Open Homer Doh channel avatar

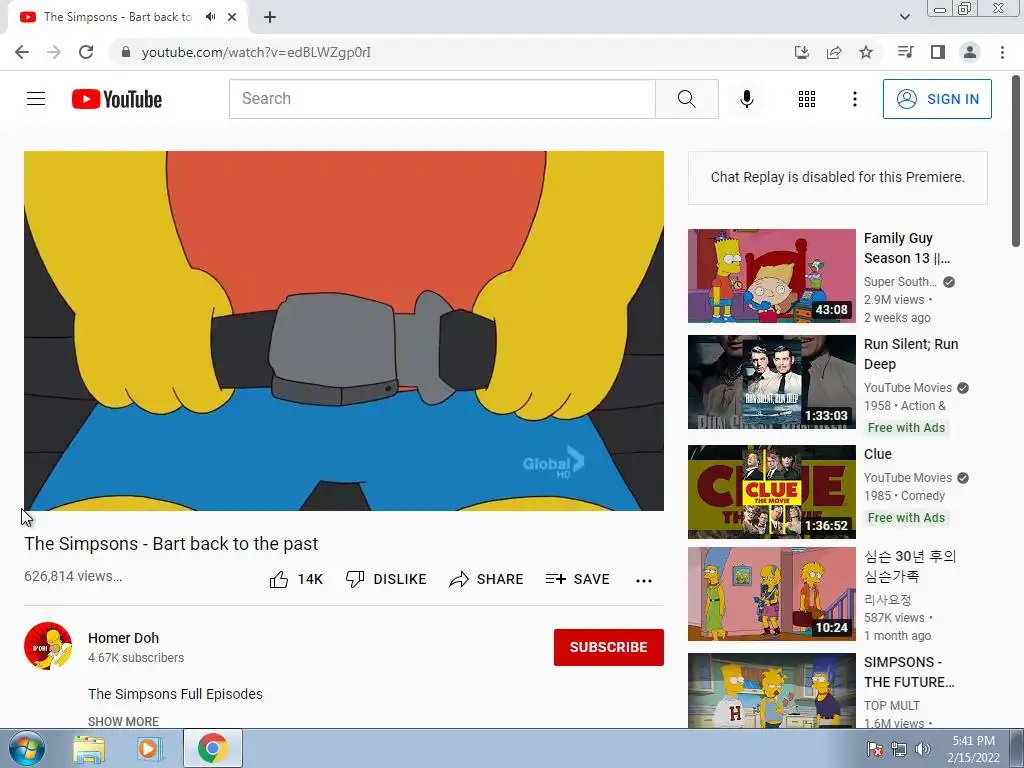(x=48, y=646)
